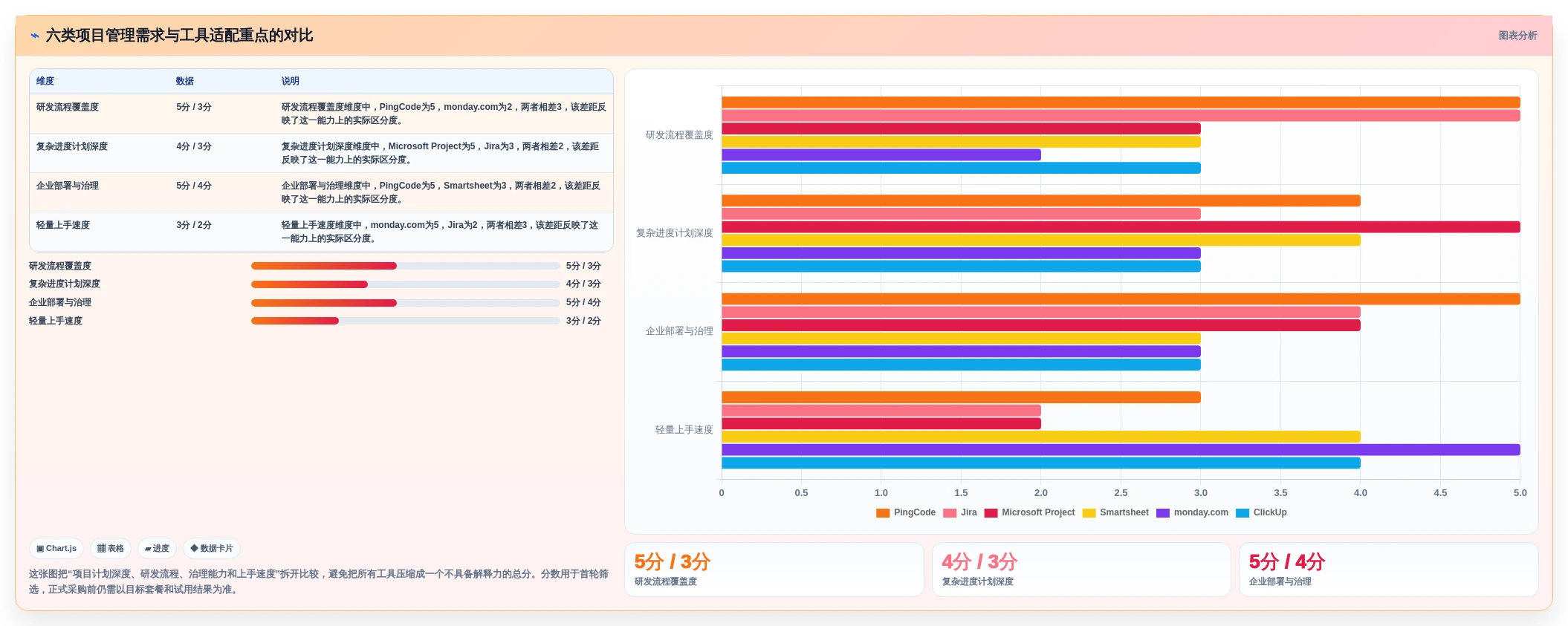Open the 复杂进度计划深度 data card
Image resolution: width=1568 pixels, height=626 pixels.
pyautogui.click(x=1081, y=570)
